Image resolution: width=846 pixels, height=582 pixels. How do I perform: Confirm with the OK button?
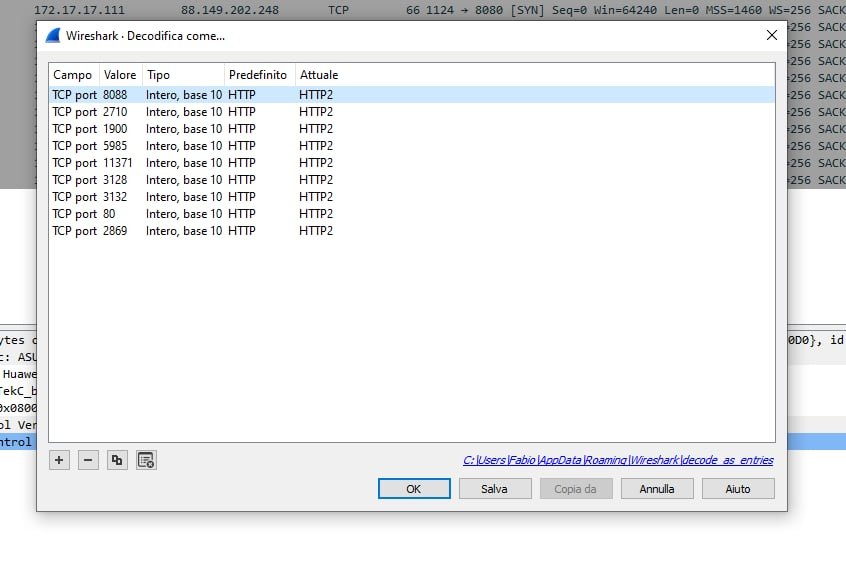click(414, 489)
